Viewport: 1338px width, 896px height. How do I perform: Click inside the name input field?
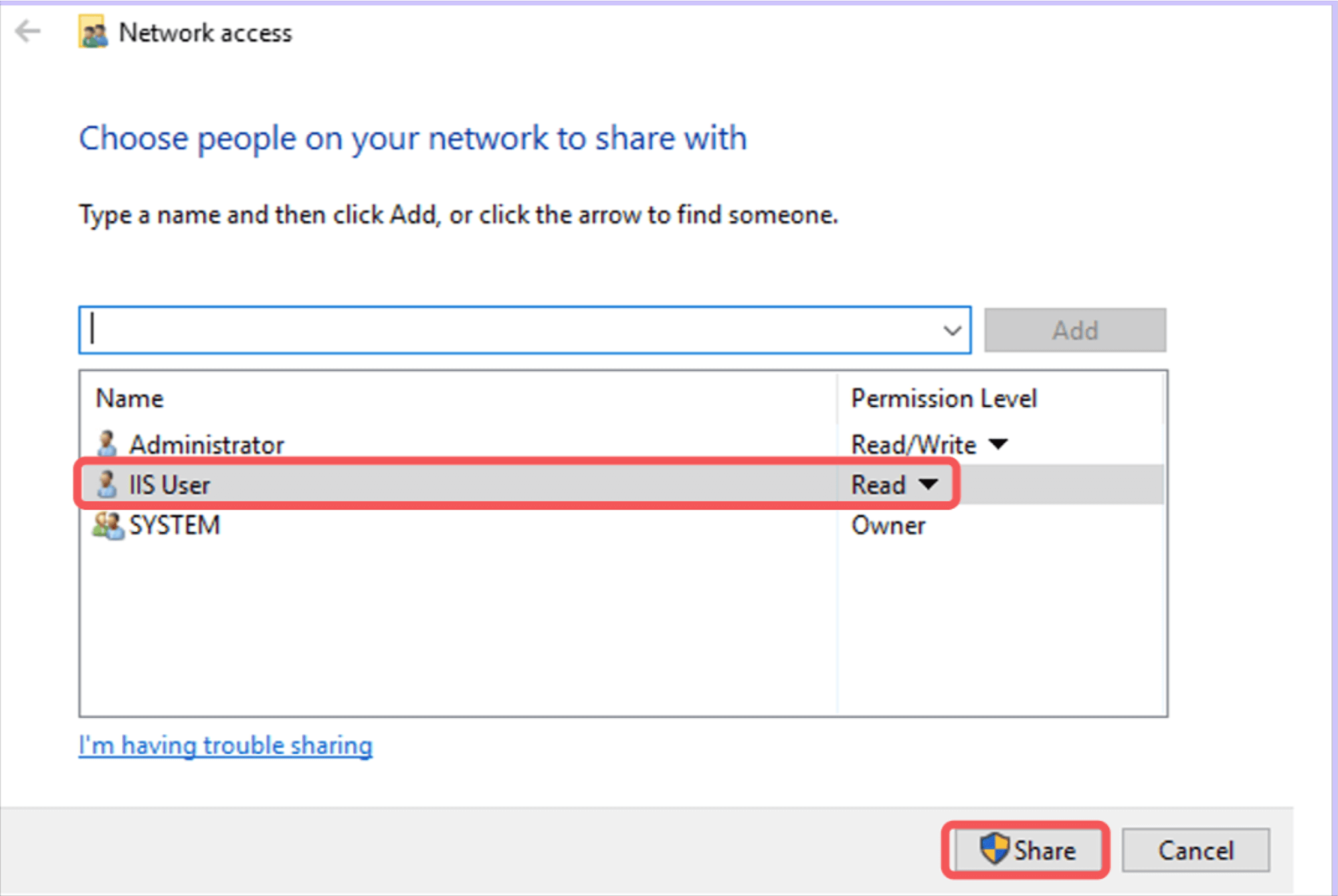point(468,330)
